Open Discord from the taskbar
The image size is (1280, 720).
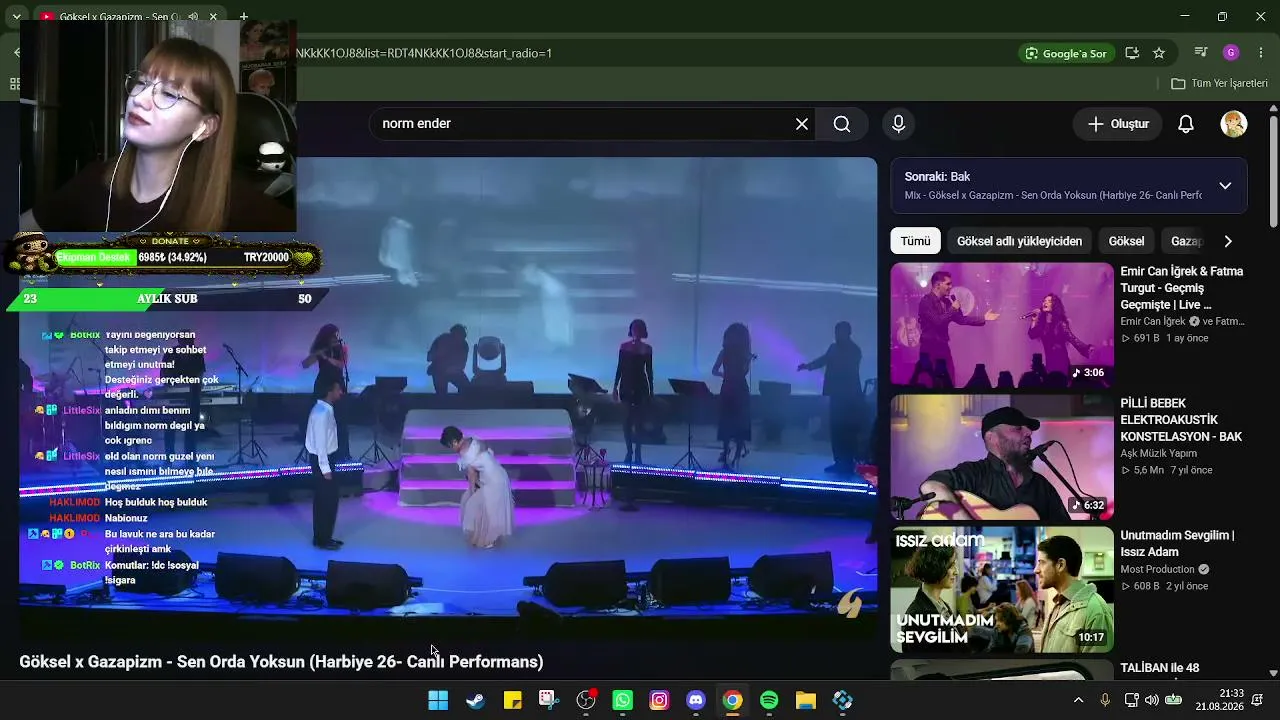click(696, 700)
